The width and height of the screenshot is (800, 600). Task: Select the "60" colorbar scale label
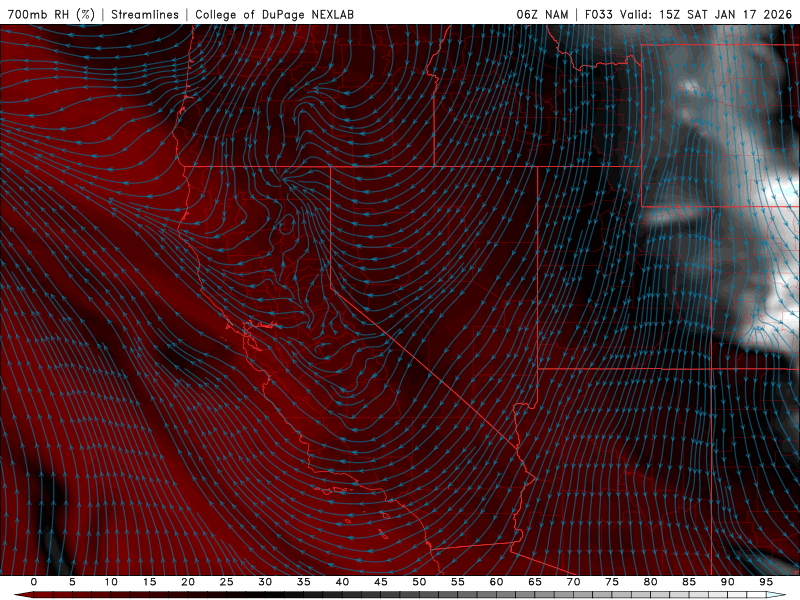[496, 582]
